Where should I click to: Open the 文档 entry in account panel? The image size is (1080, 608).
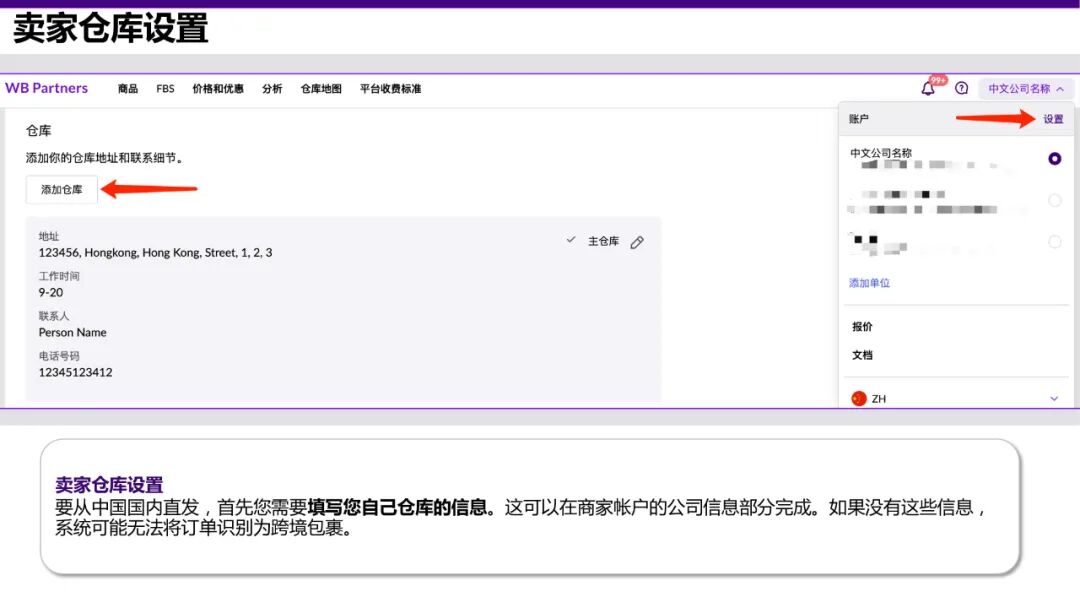[864, 352]
